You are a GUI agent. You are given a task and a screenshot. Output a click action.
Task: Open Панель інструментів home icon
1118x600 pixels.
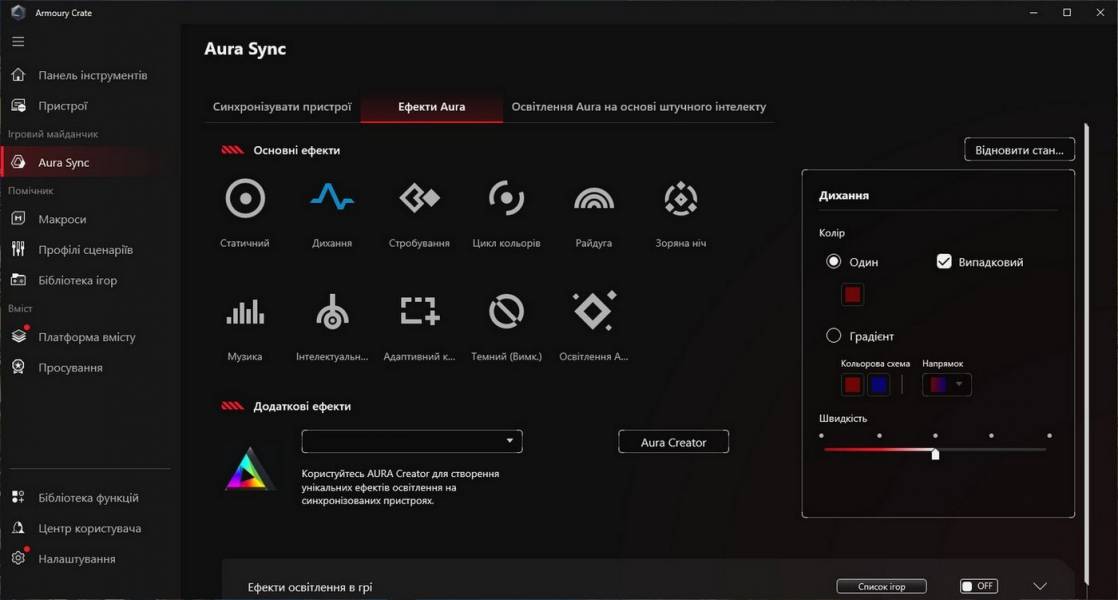point(19,75)
